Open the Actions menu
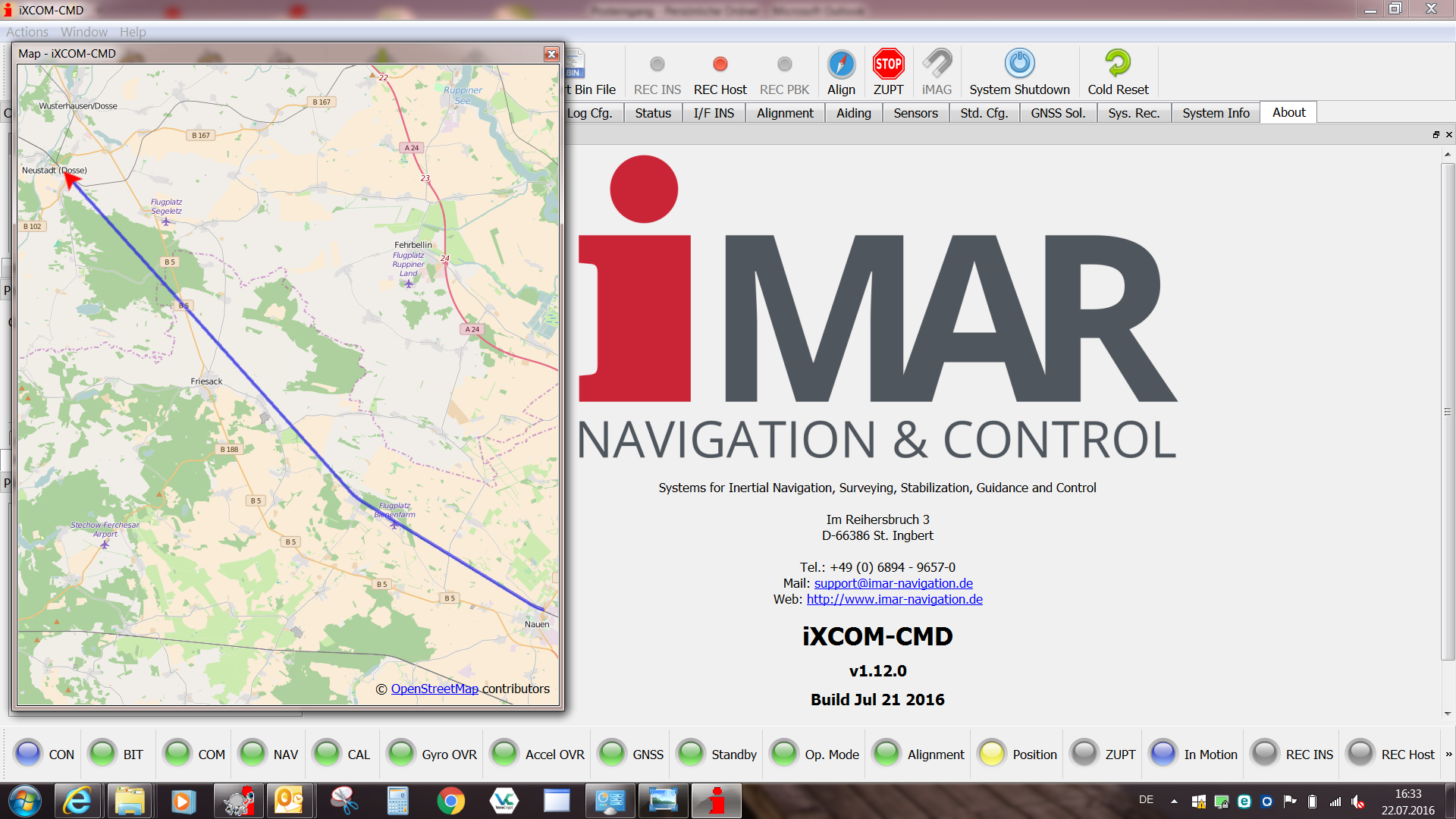Image resolution: width=1456 pixels, height=819 pixels. 27,32
